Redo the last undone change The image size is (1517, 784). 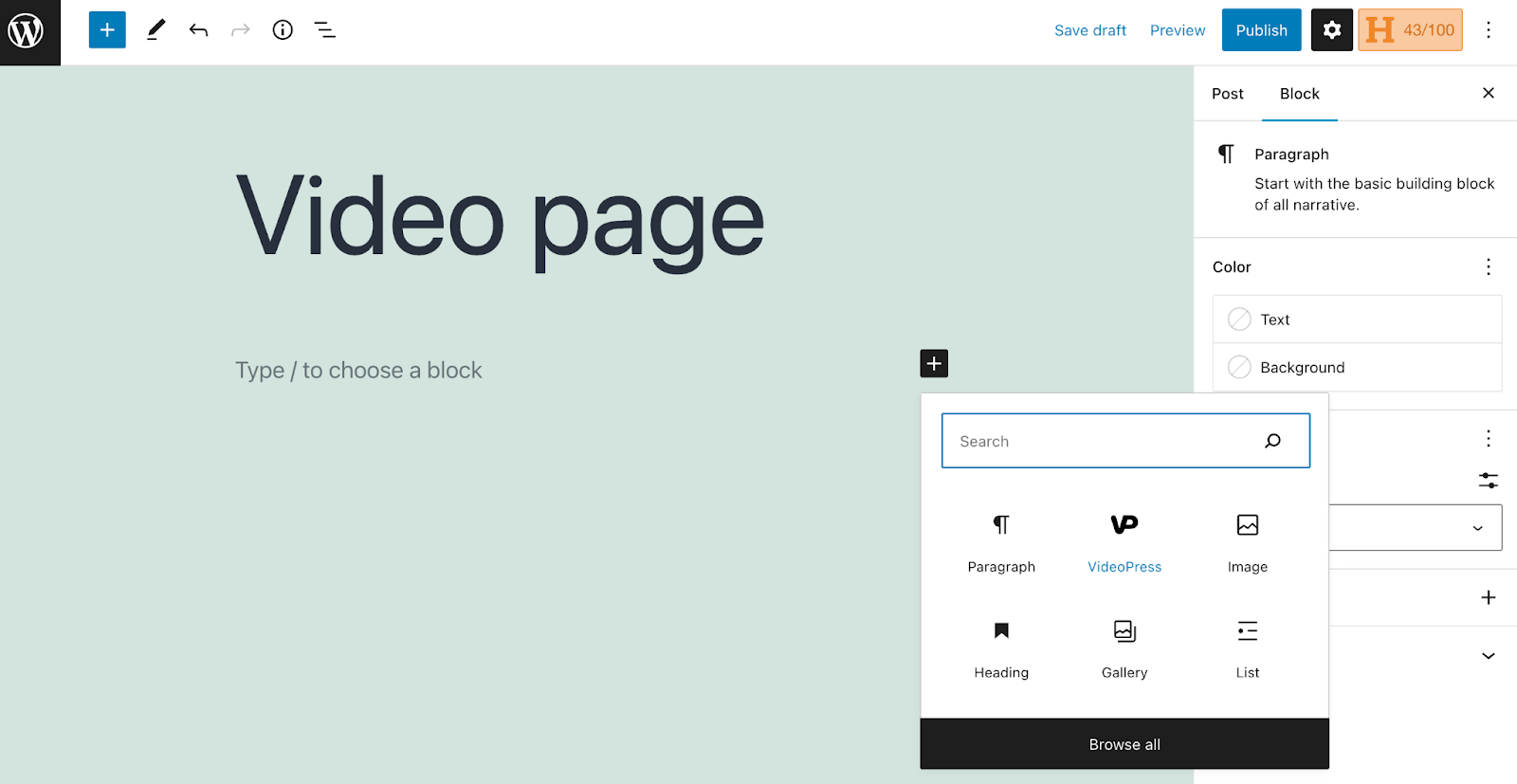(241, 30)
